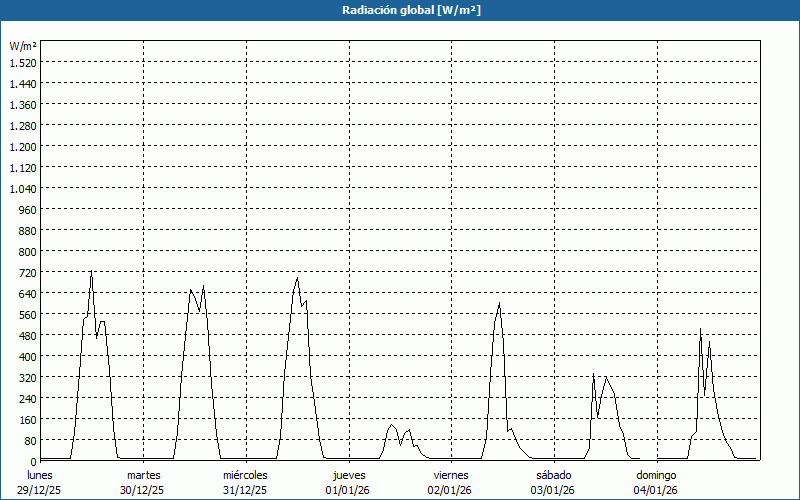
Task: Click the 29/12/25 date label
Action: pyautogui.click(x=41, y=490)
